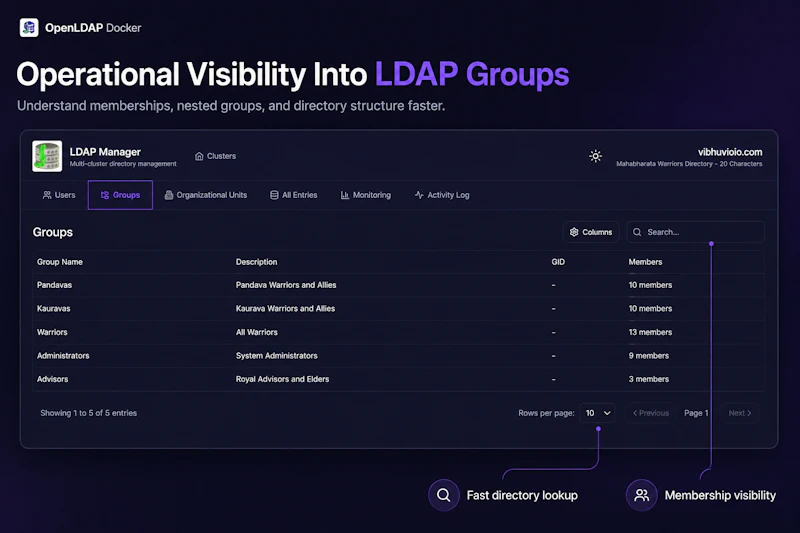The width and height of the screenshot is (800, 533).
Task: Go to the Monitoring tab
Action: point(365,195)
